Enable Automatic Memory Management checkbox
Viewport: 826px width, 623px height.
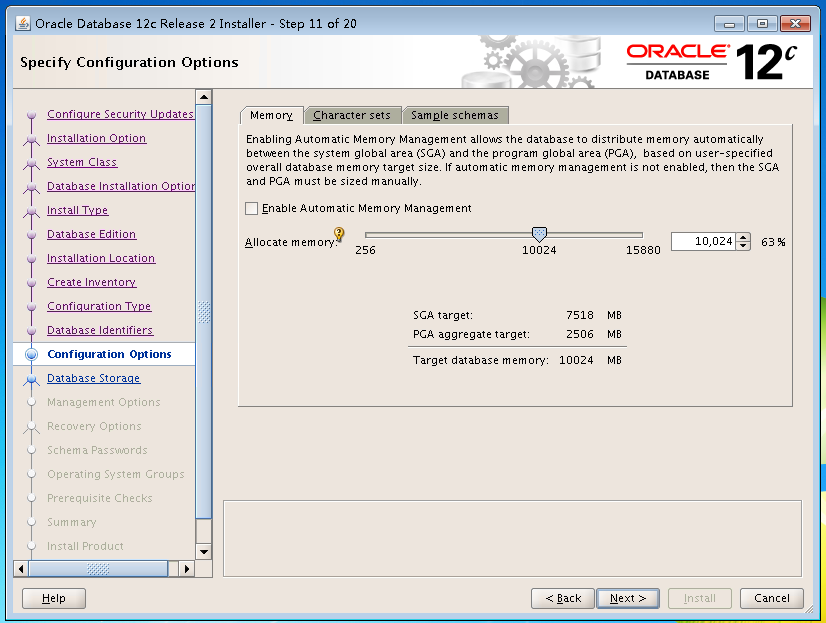[252, 209]
